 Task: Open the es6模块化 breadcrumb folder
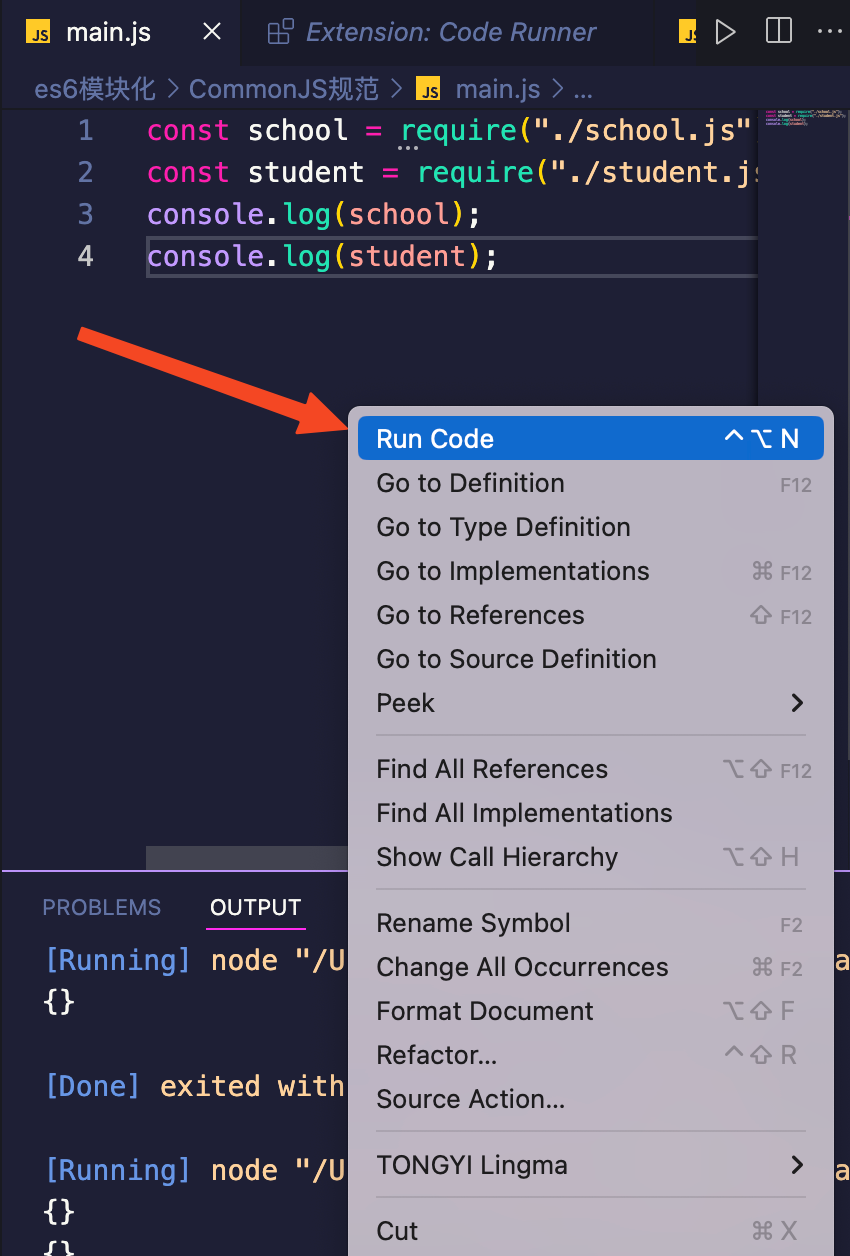pos(95,90)
